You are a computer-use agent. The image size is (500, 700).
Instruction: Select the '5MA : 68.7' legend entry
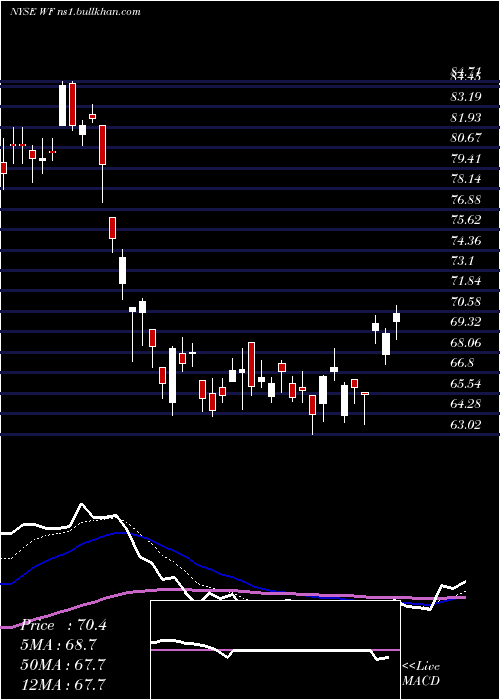click(58, 645)
